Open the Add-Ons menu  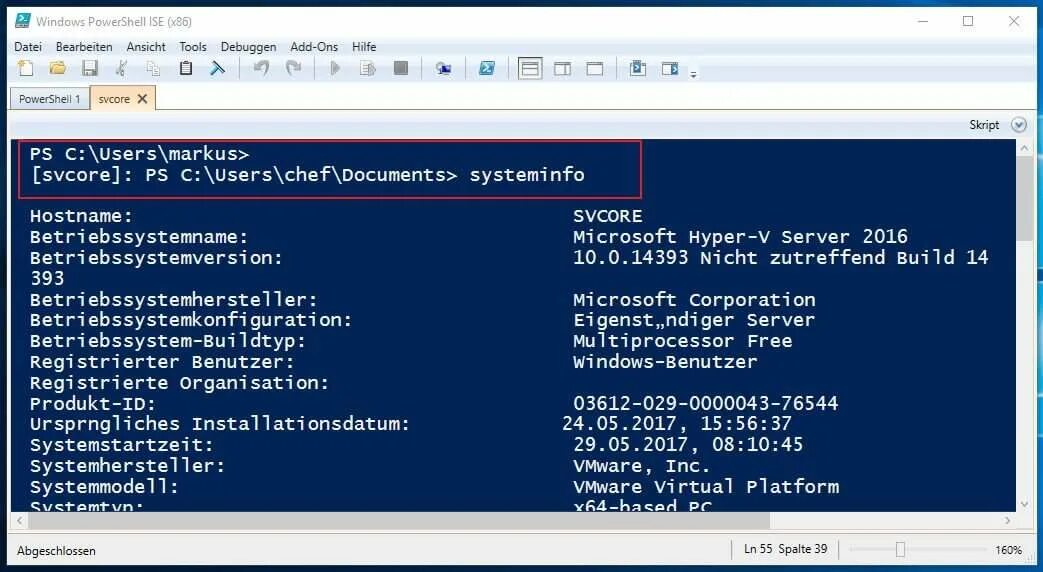pyautogui.click(x=314, y=47)
